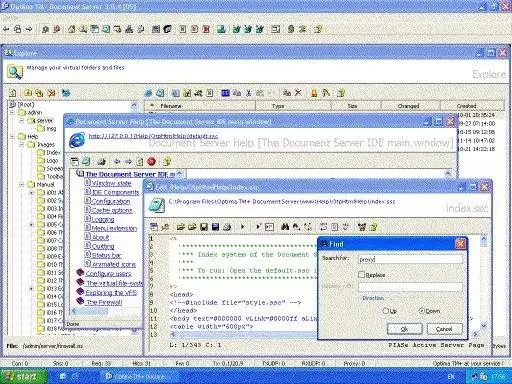This screenshot has width=512, height=384.
Task: Click the Req: 33 status bar field
Action: [x=101, y=363]
